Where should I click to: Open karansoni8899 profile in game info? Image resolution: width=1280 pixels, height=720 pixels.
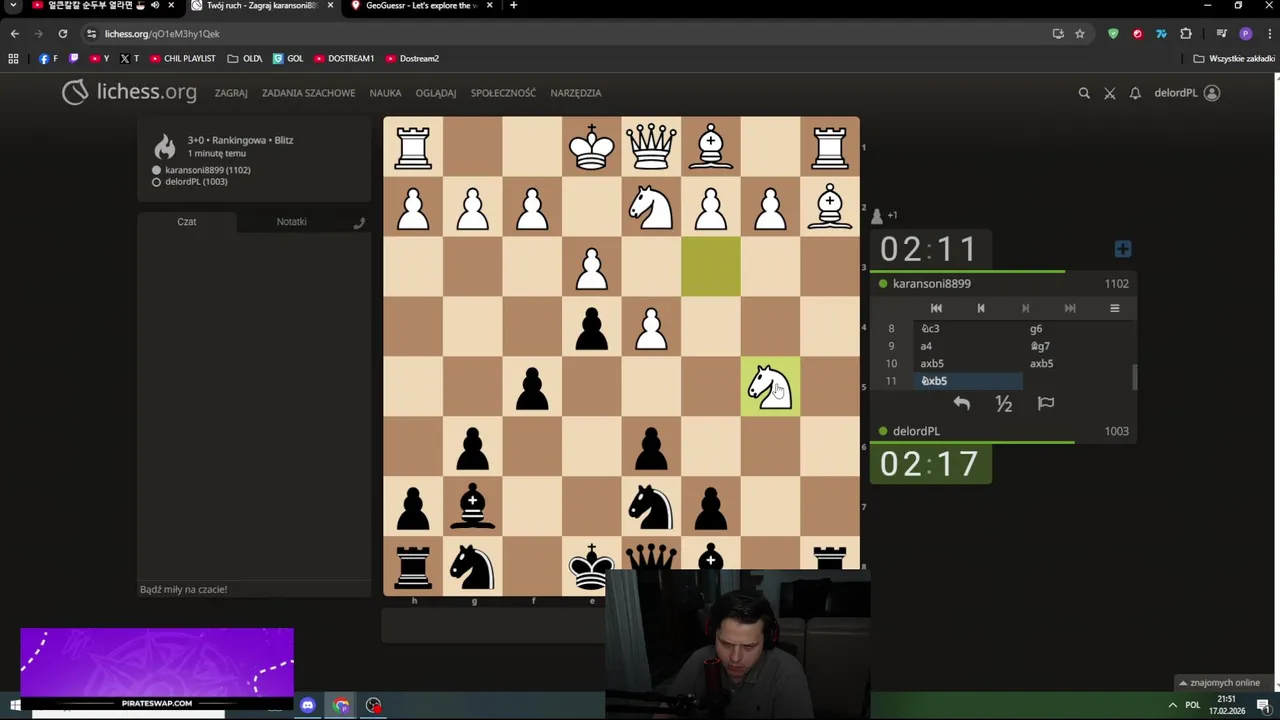coord(208,170)
